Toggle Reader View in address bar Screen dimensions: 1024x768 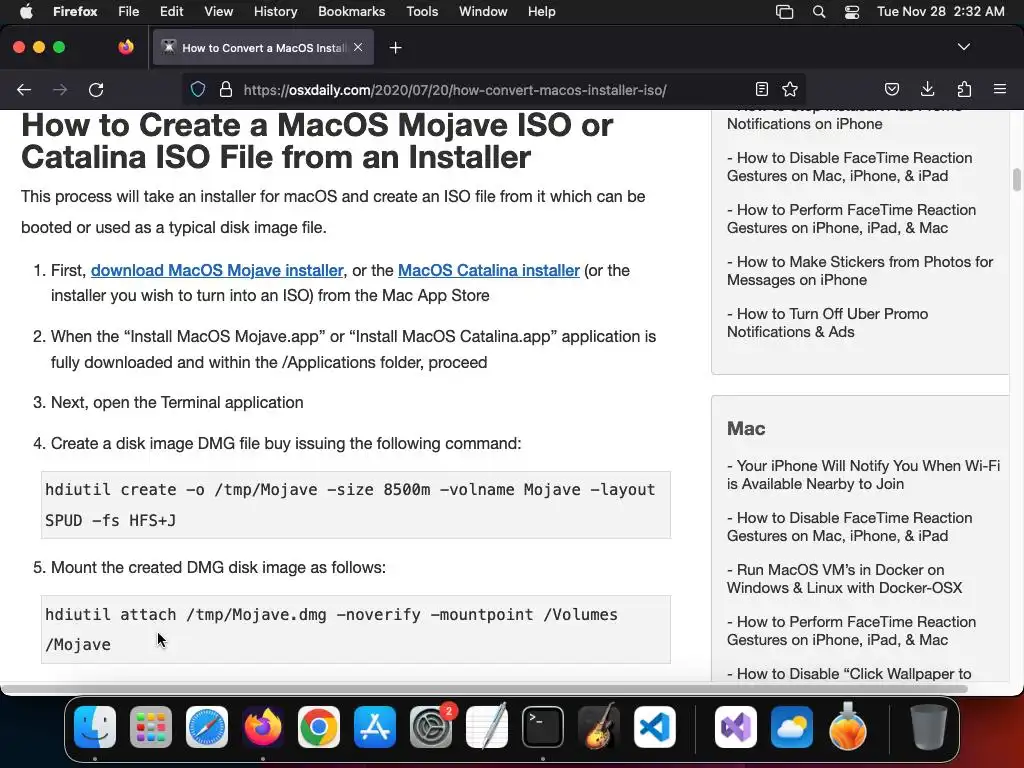click(761, 89)
